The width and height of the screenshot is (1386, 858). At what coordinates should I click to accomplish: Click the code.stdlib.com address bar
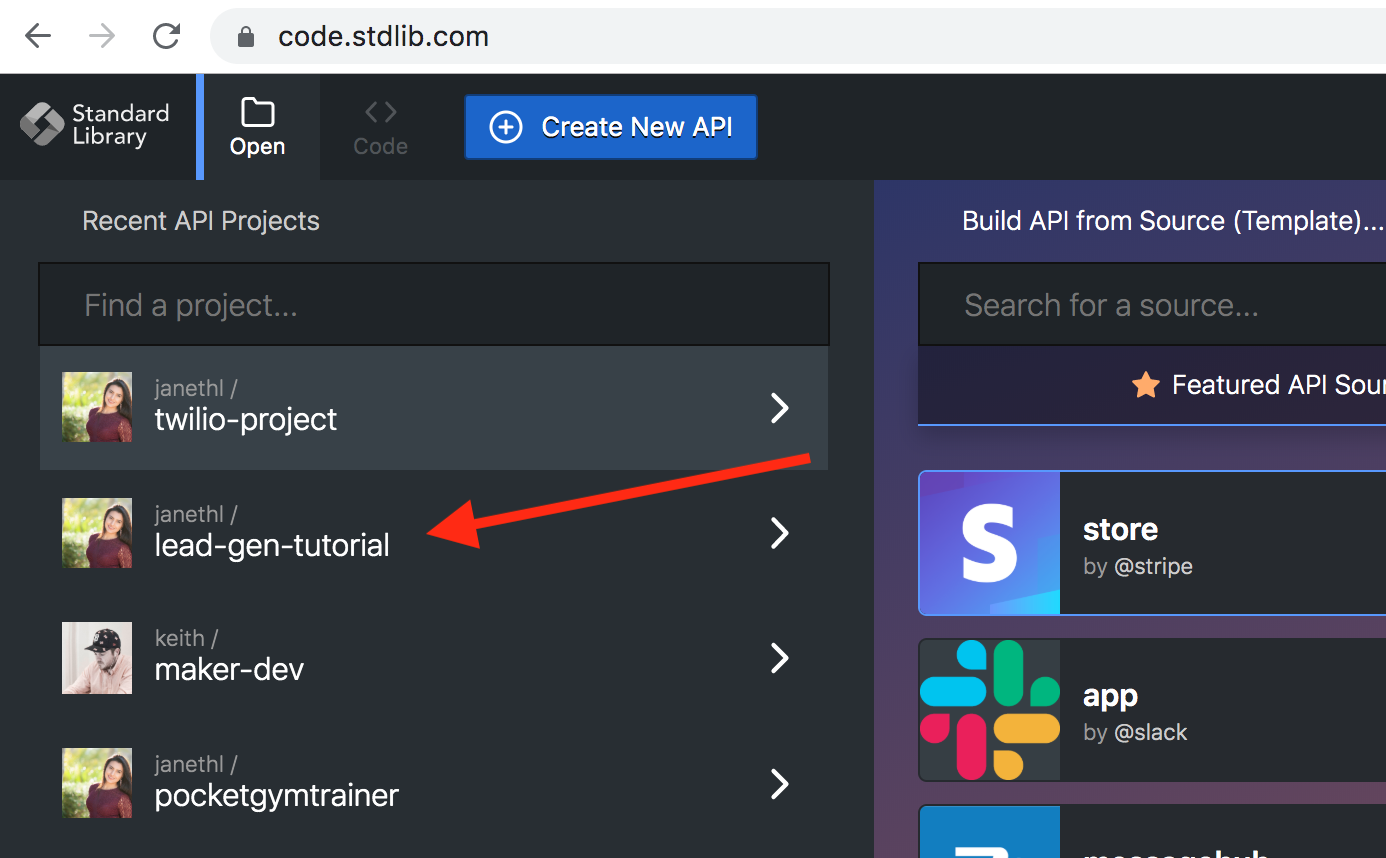click(x=798, y=37)
